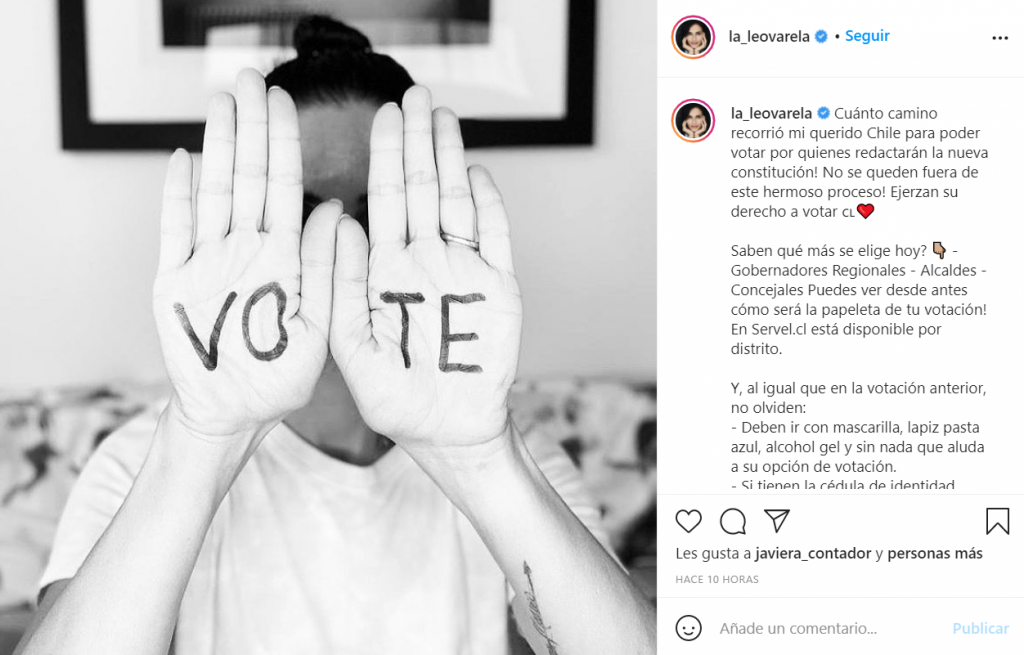Click the verified badge beside the caption username

tap(824, 114)
